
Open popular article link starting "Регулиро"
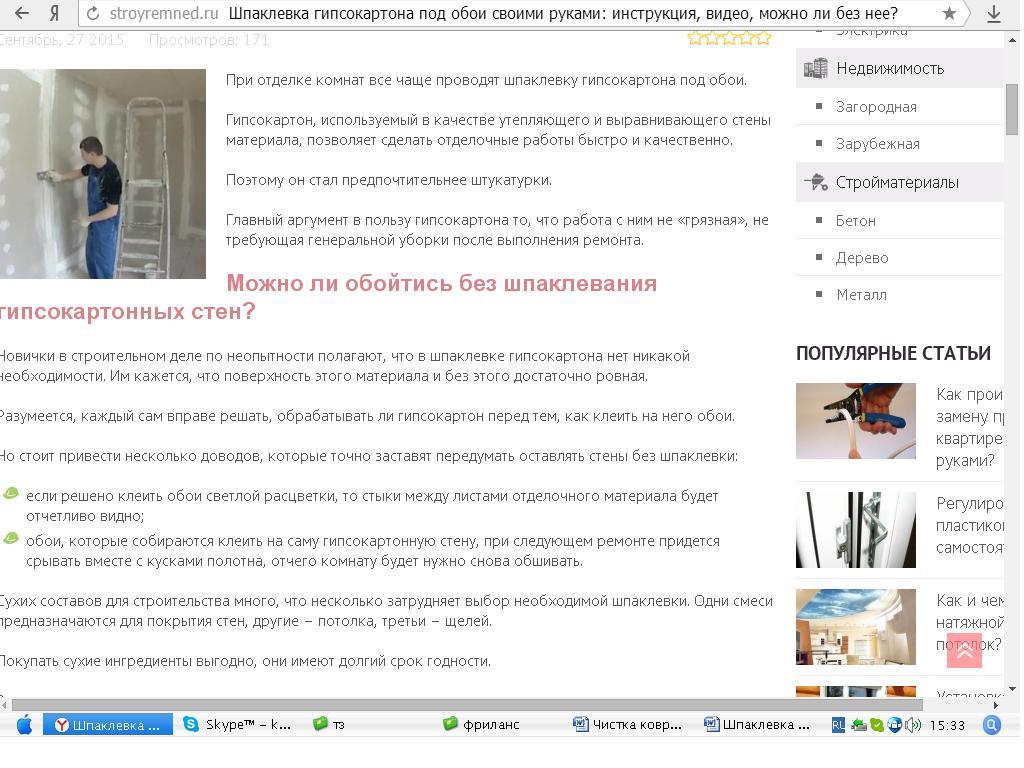(970, 525)
